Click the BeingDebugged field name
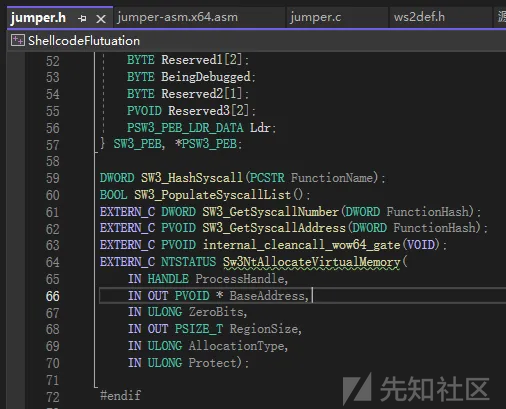 206,77
